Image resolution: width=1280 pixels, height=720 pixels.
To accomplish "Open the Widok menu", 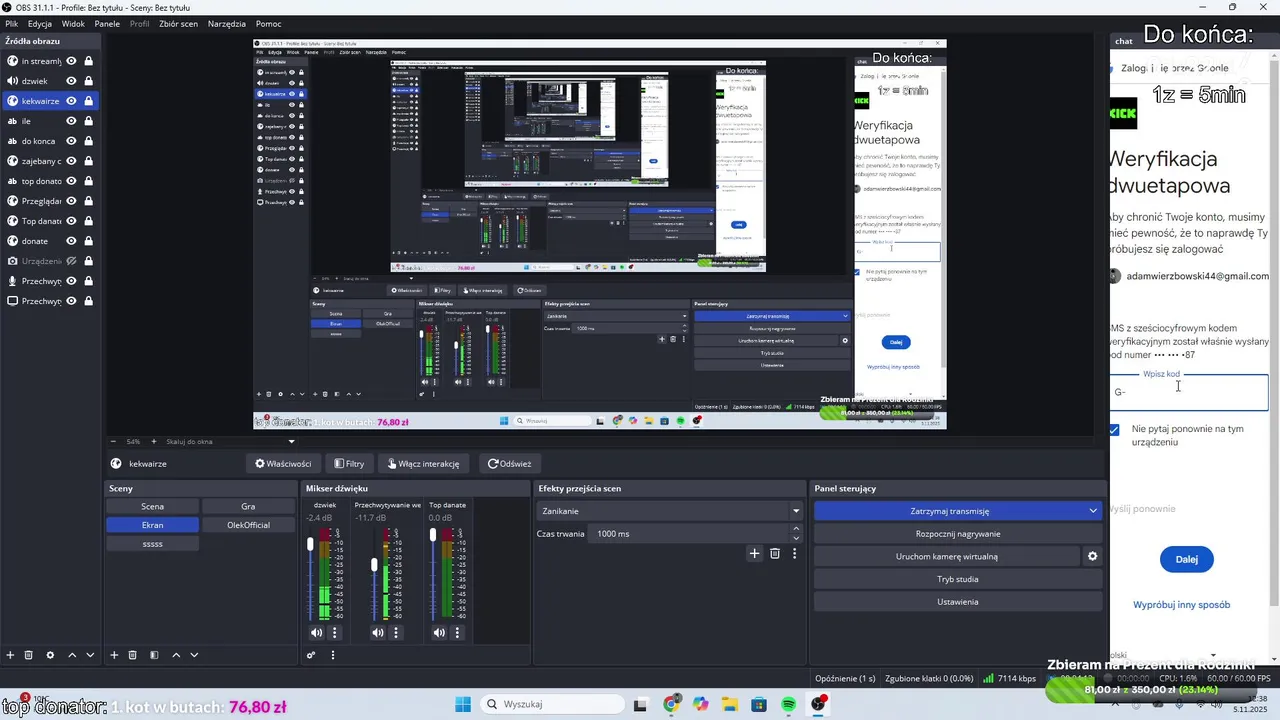I will (x=73, y=23).
